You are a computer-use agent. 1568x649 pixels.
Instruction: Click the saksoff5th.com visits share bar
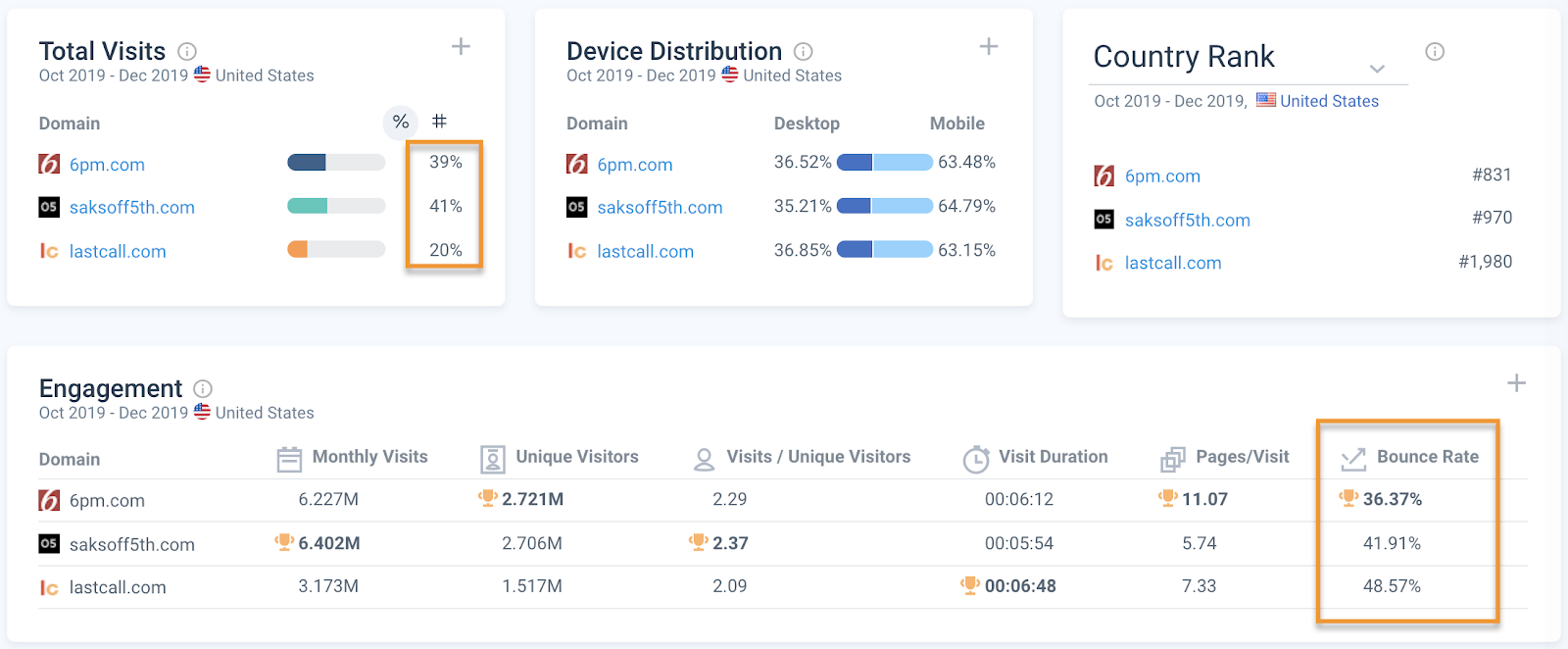tap(336, 206)
